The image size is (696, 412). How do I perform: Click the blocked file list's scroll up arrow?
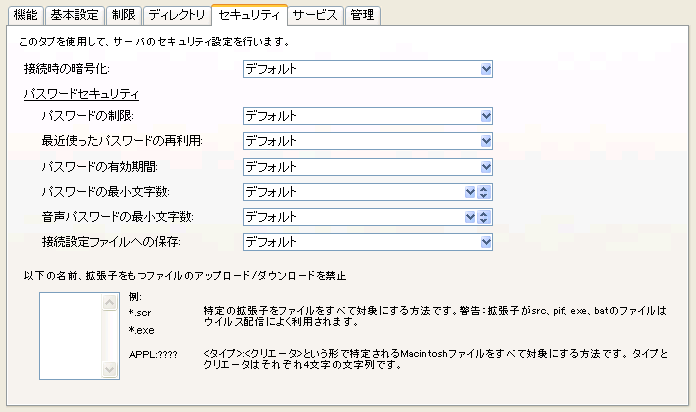[x=112, y=300]
